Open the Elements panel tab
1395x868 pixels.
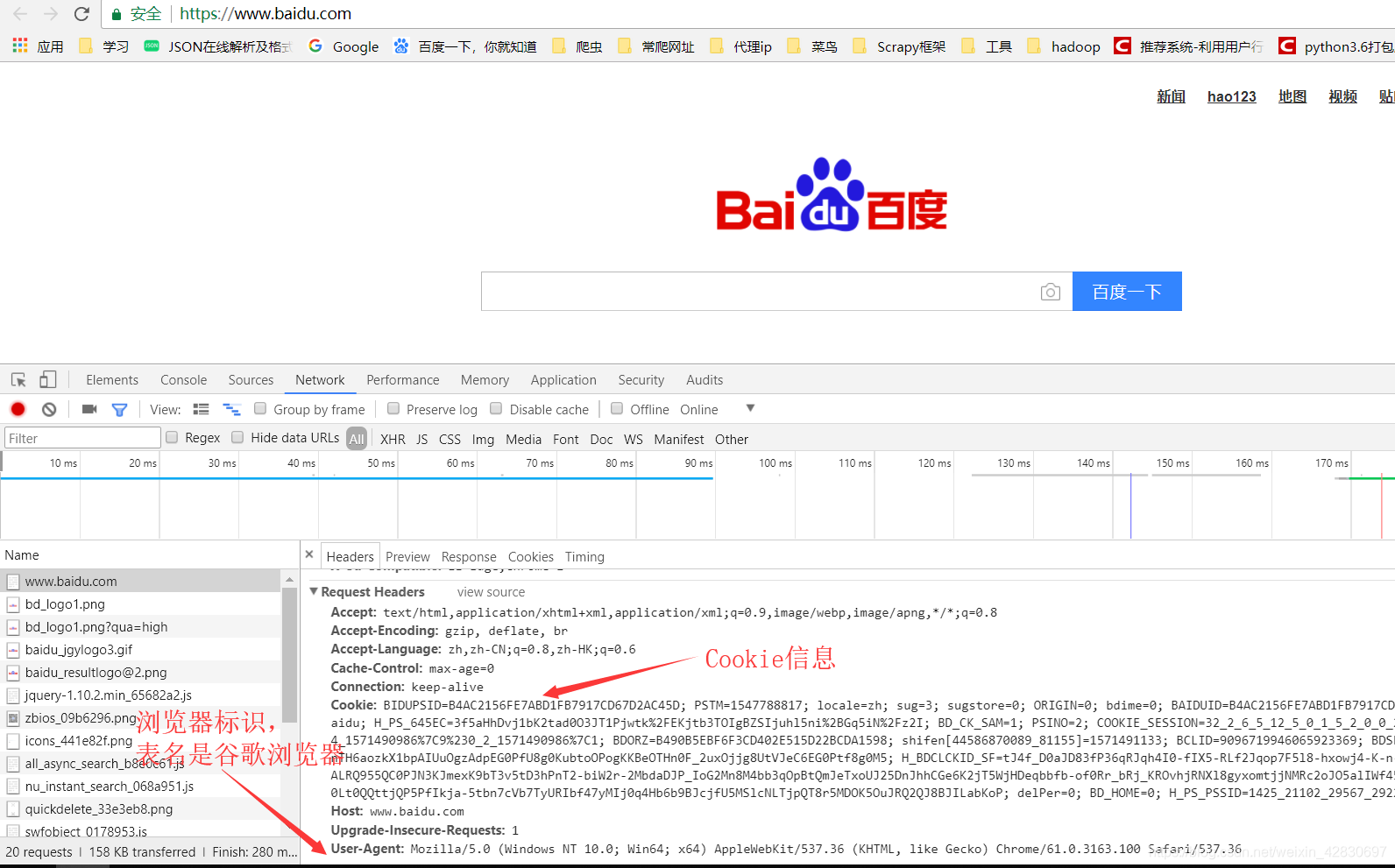pyautogui.click(x=112, y=379)
